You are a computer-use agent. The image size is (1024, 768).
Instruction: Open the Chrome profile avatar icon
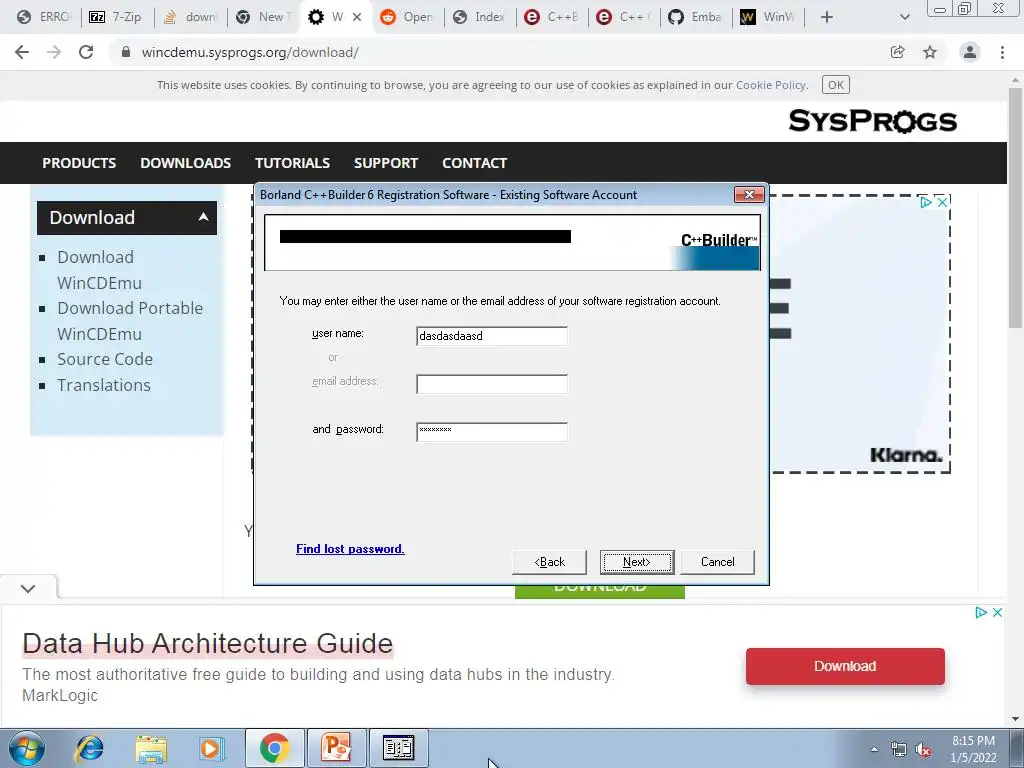click(x=970, y=52)
